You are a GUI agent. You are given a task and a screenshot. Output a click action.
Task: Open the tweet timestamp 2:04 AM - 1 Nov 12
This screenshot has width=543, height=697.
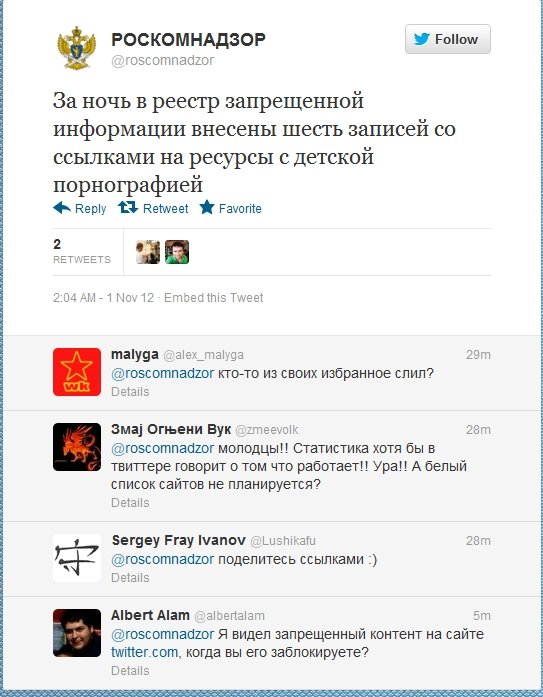click(x=104, y=297)
